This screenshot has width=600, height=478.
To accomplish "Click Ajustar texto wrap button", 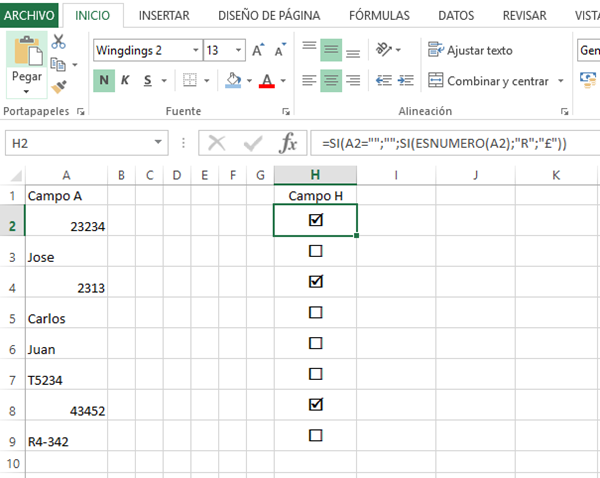I will 470,50.
